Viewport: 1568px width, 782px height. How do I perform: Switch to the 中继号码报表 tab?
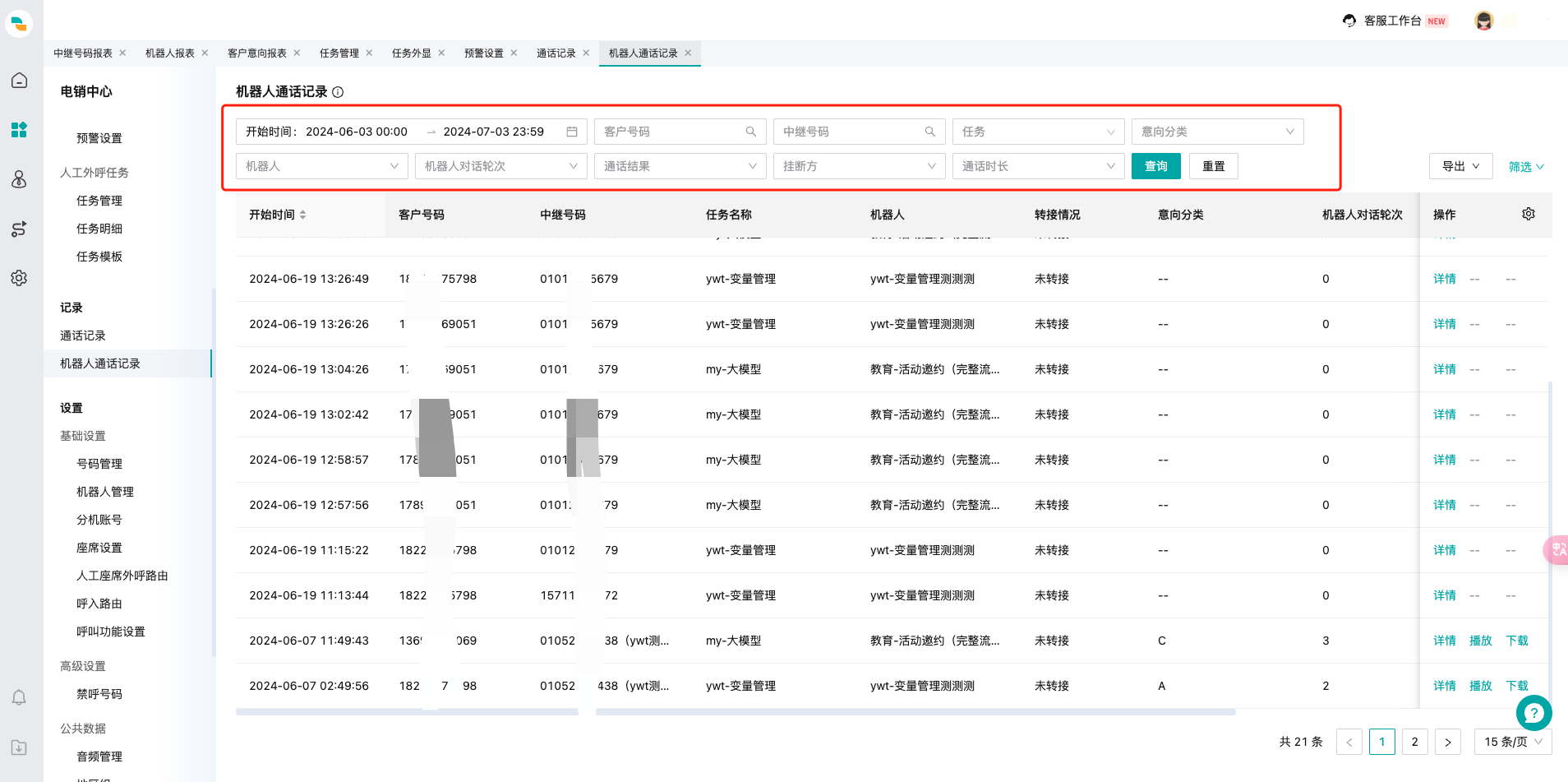(x=83, y=53)
